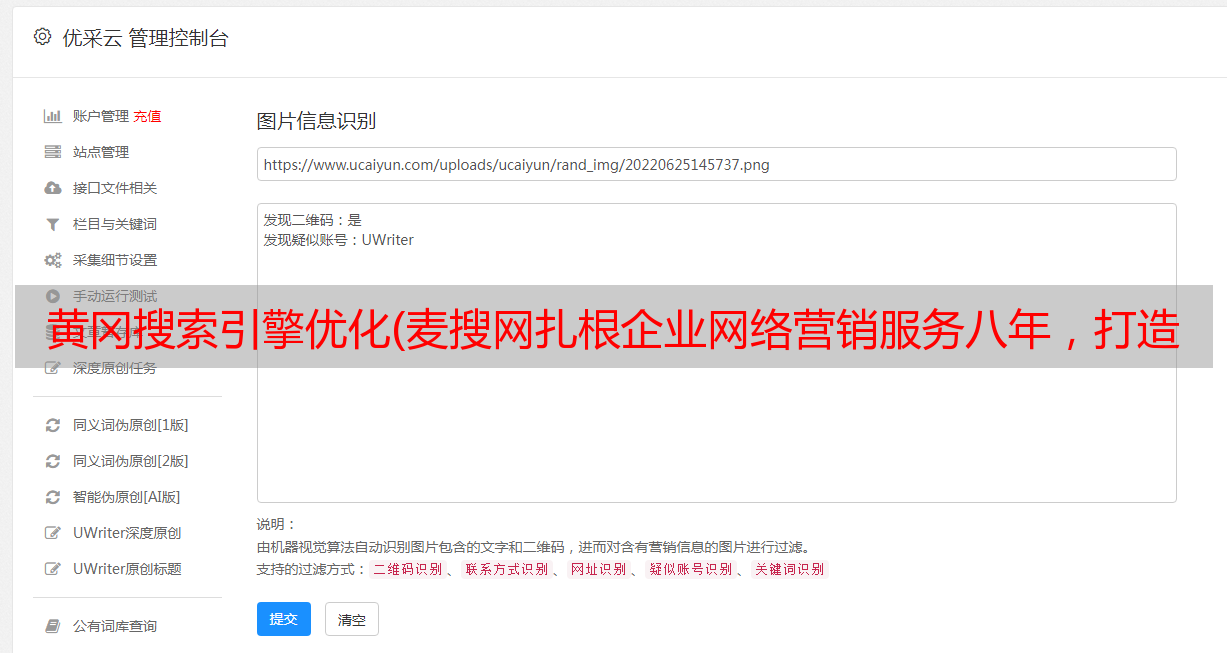Click the result line 发现二维码：是

313,220
